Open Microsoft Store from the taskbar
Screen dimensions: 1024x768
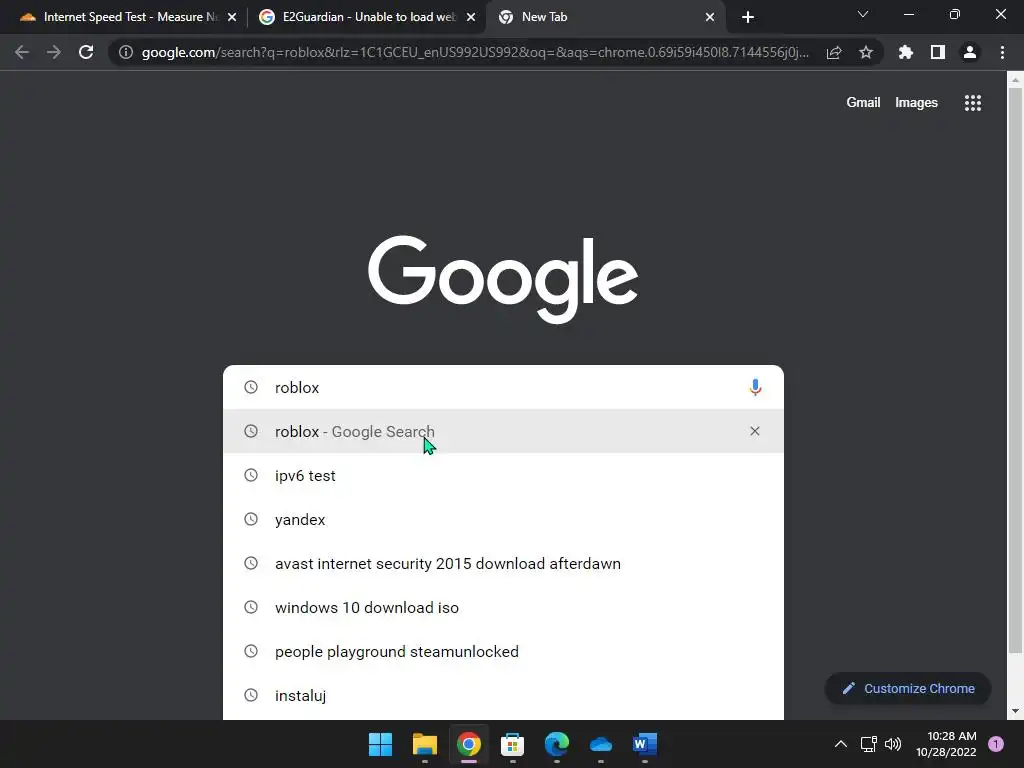click(513, 744)
